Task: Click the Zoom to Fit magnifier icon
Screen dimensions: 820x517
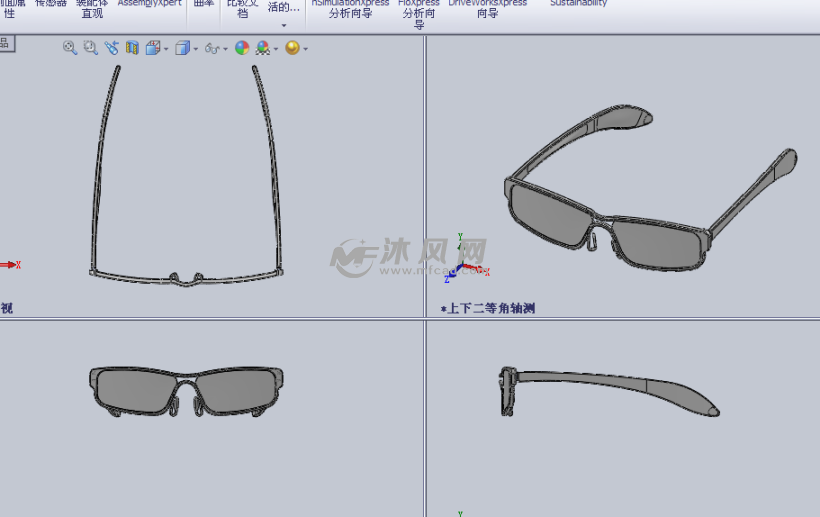Action: click(x=70, y=48)
